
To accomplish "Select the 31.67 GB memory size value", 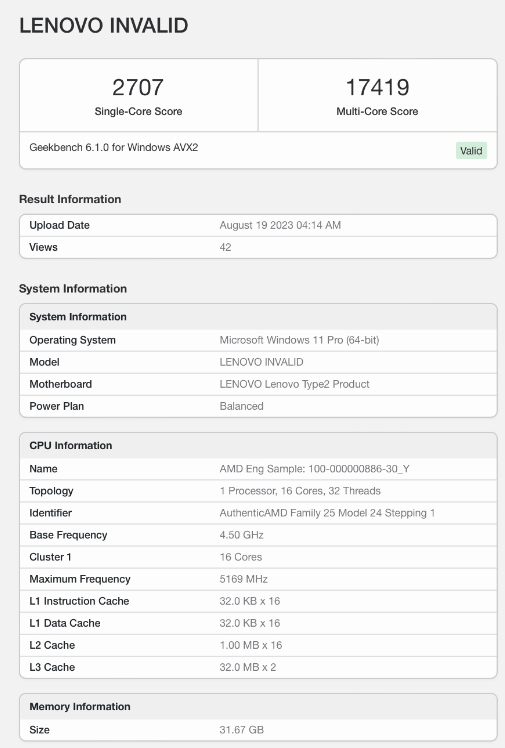I will [x=241, y=729].
